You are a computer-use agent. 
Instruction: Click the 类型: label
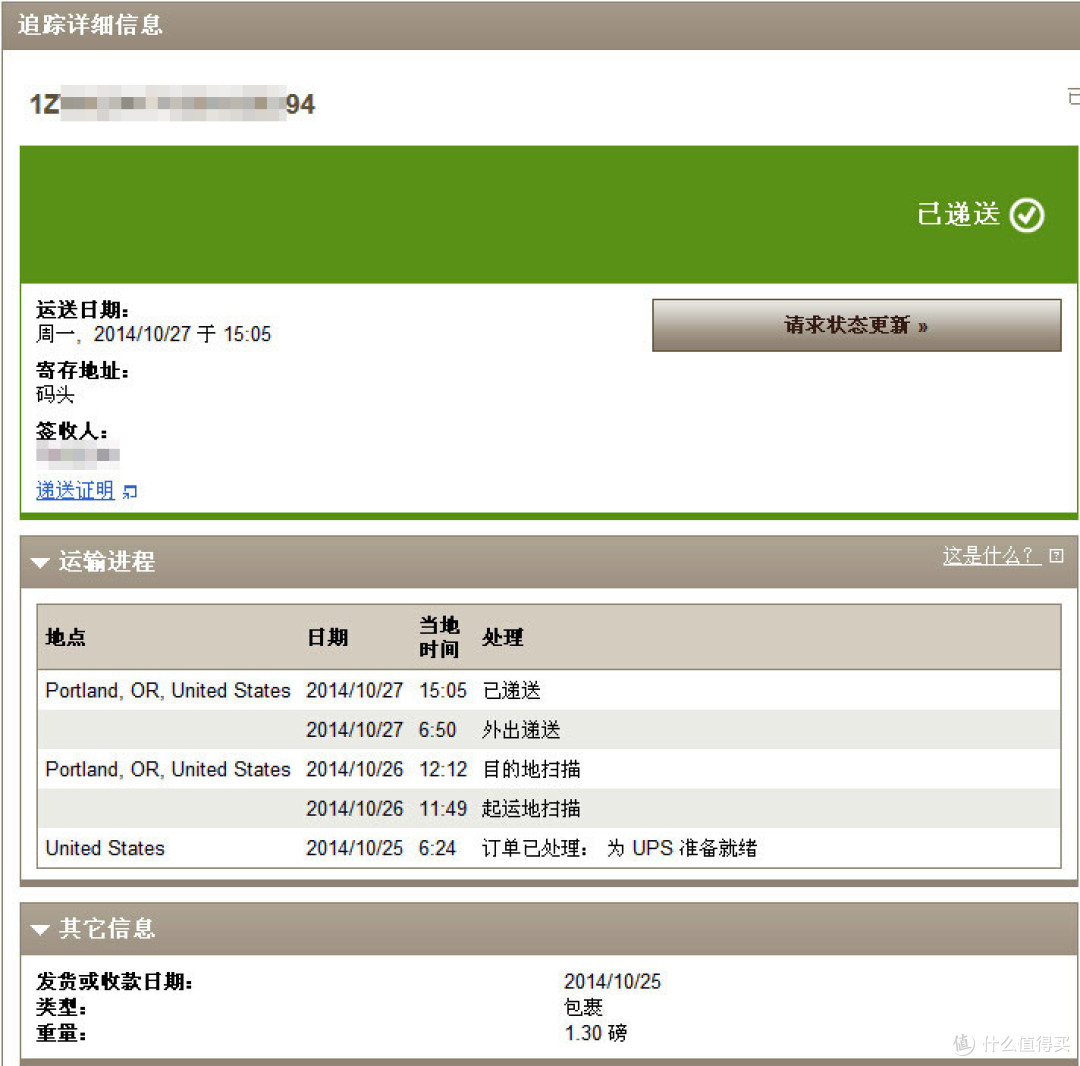[61, 1007]
